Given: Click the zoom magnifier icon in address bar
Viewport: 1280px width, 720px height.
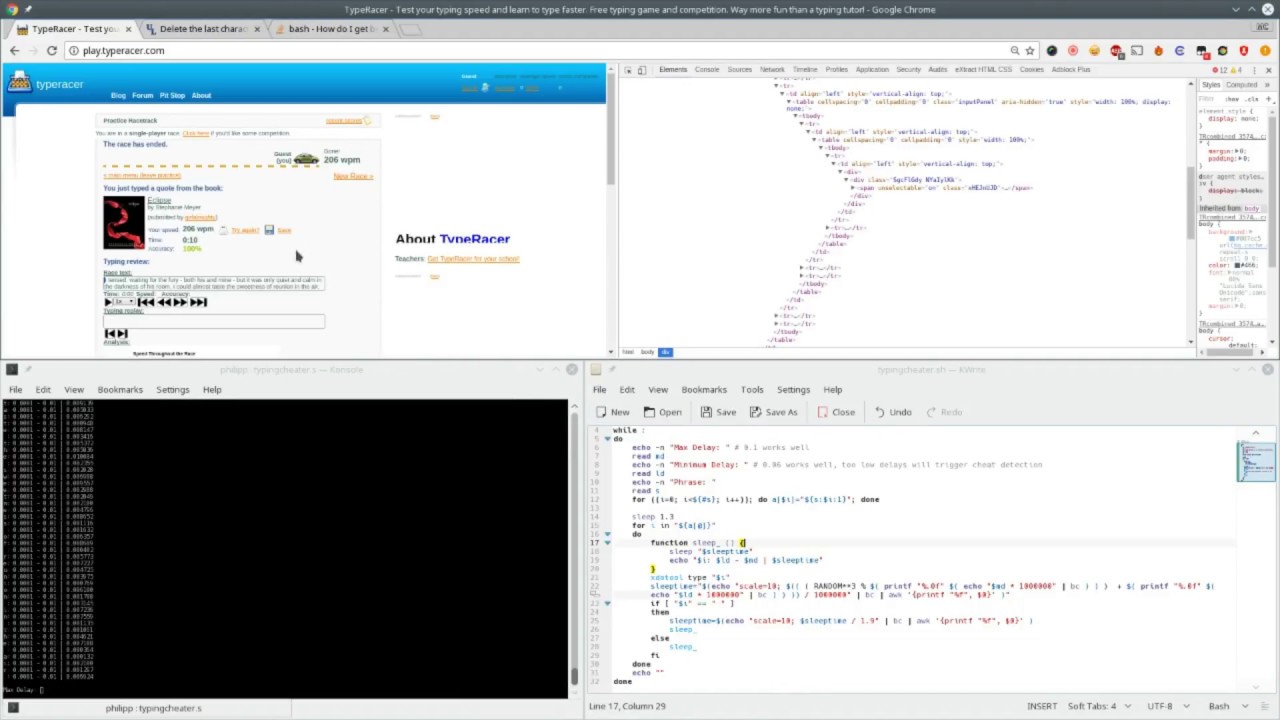Looking at the screenshot, I should (1015, 50).
